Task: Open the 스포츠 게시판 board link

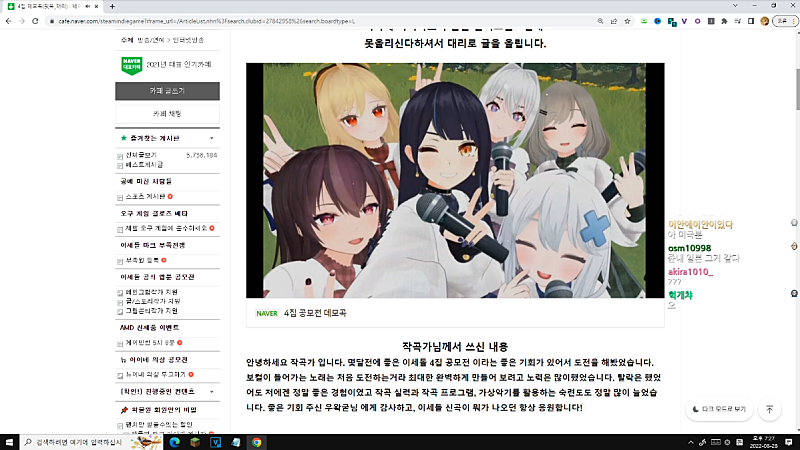Action: (145, 196)
